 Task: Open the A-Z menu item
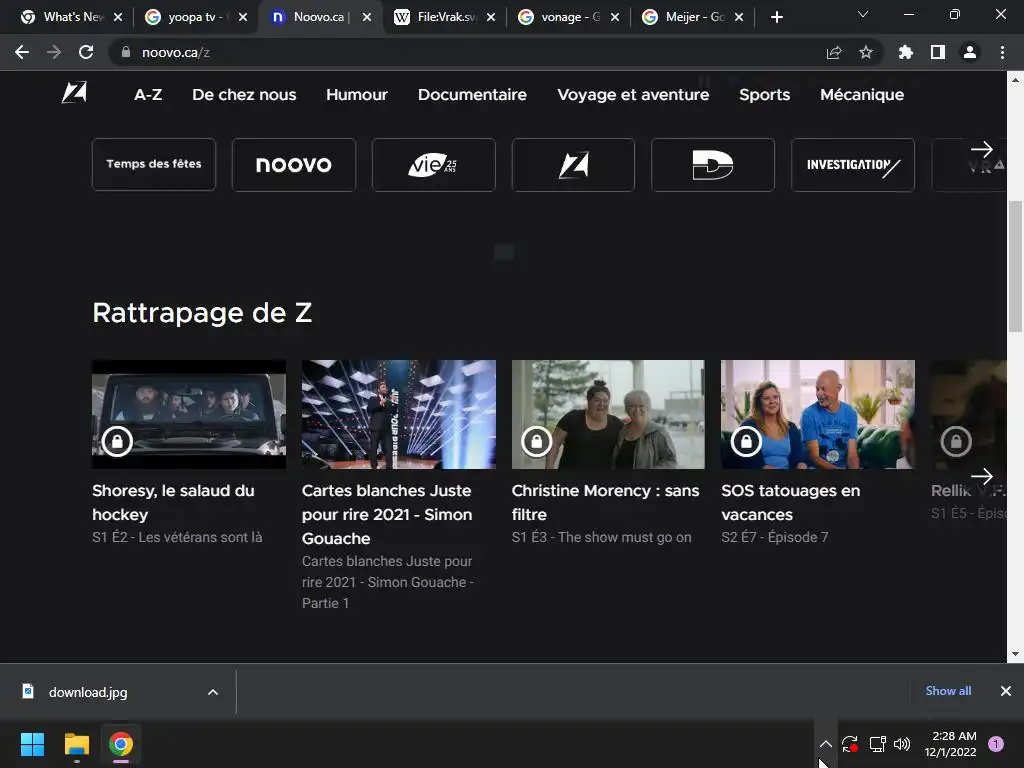148,95
